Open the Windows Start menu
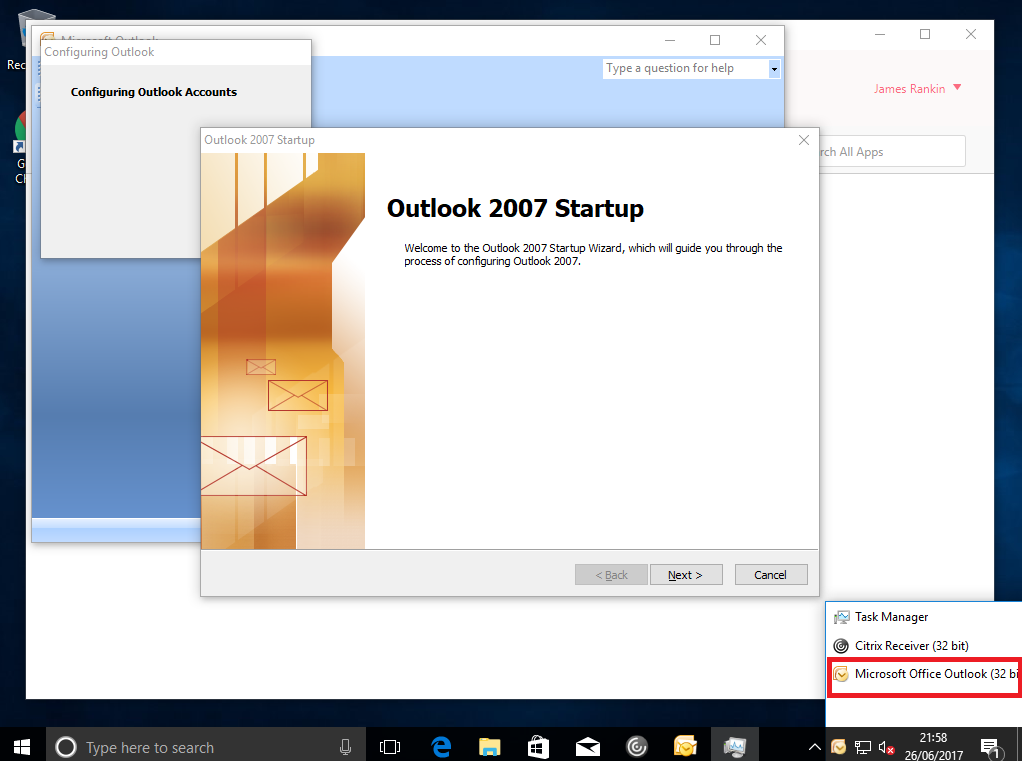The width and height of the screenshot is (1022, 761). 22,747
